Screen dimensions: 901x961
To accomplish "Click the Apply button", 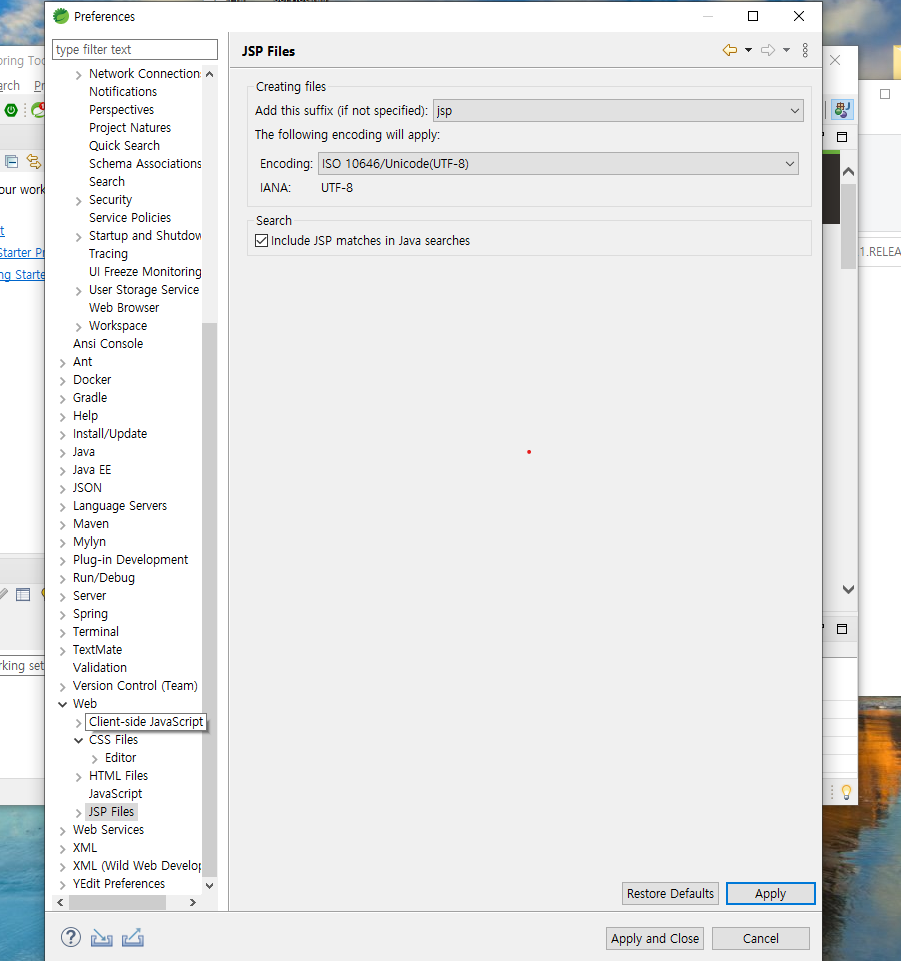I will coord(770,894).
